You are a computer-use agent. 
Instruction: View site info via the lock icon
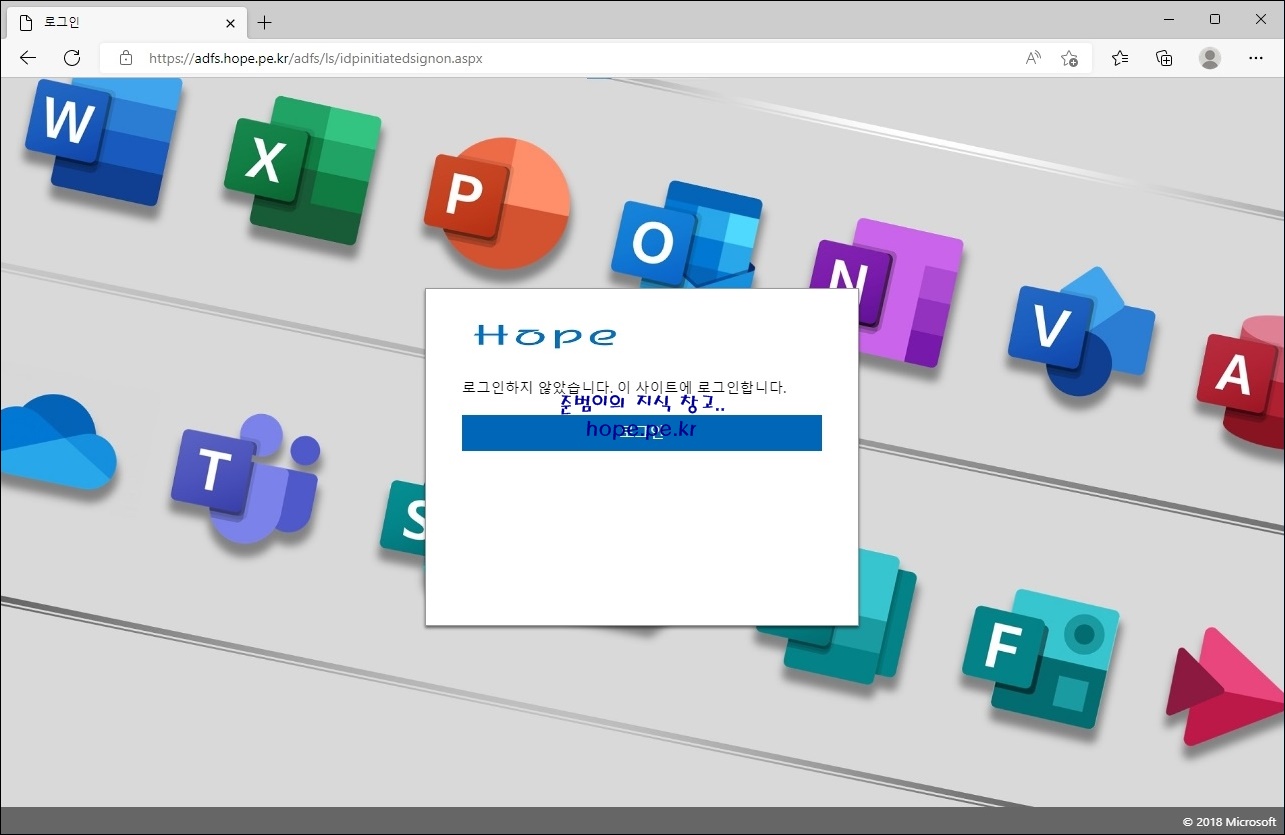point(126,58)
